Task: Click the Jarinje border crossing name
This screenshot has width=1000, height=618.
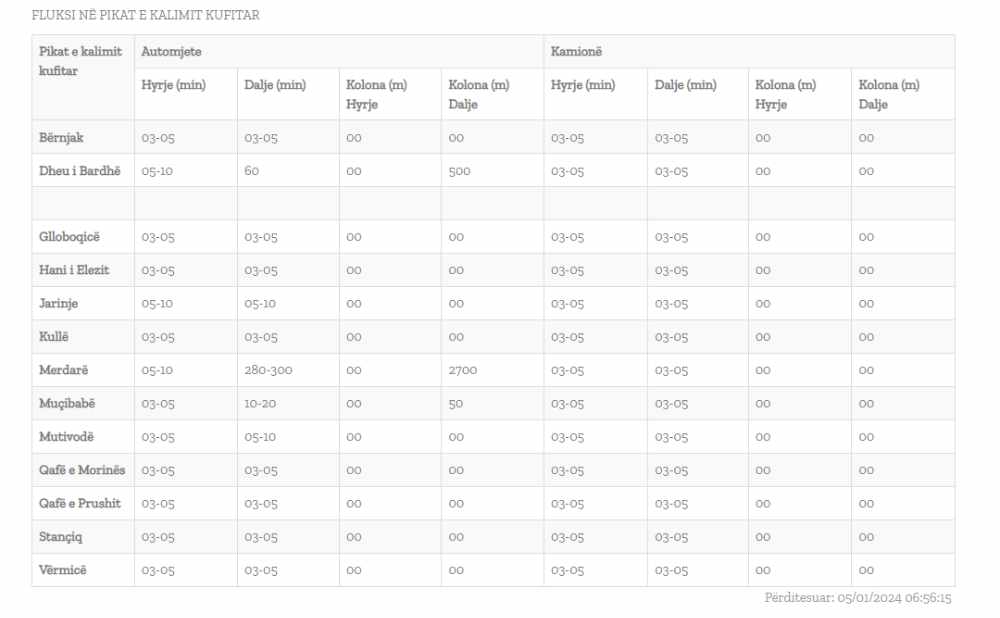Action: click(x=59, y=304)
